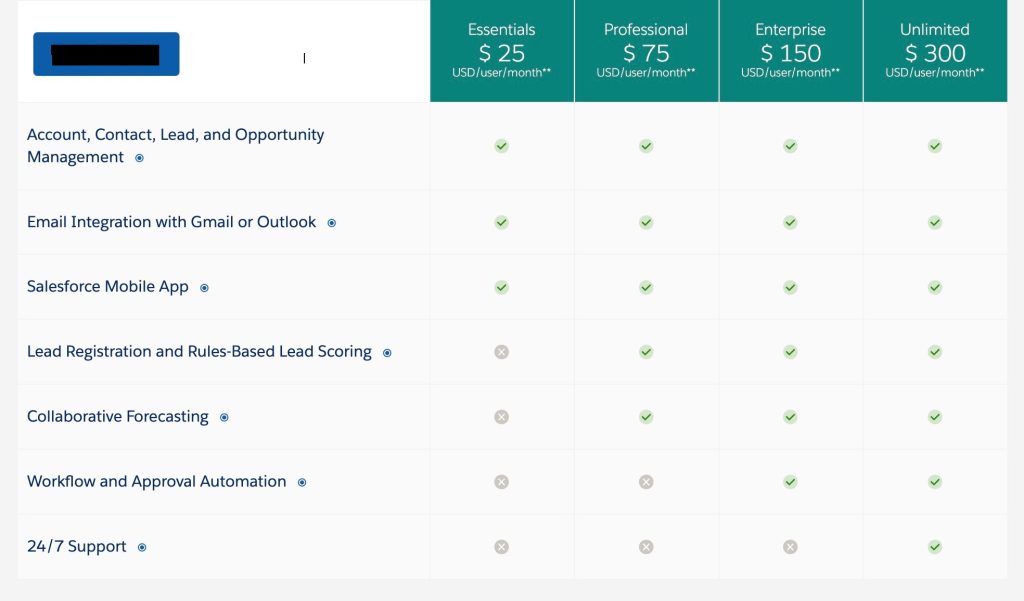This screenshot has width=1024, height=601.
Task: Click the Lead Registration and Rules-Based Lead Scoring link
Action: tap(198, 351)
